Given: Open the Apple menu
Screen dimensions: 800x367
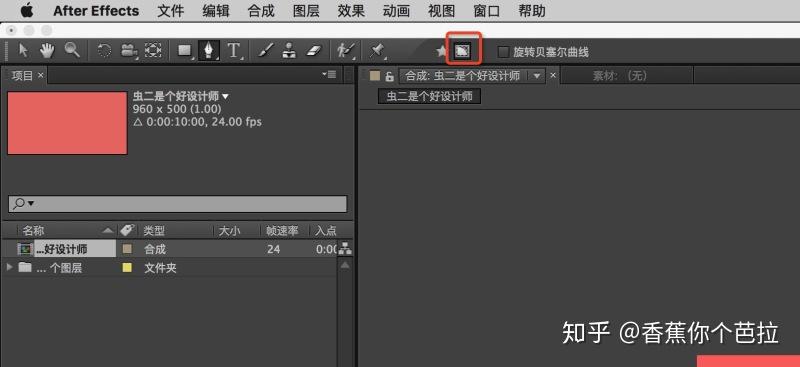Looking at the screenshot, I should pyautogui.click(x=26, y=10).
